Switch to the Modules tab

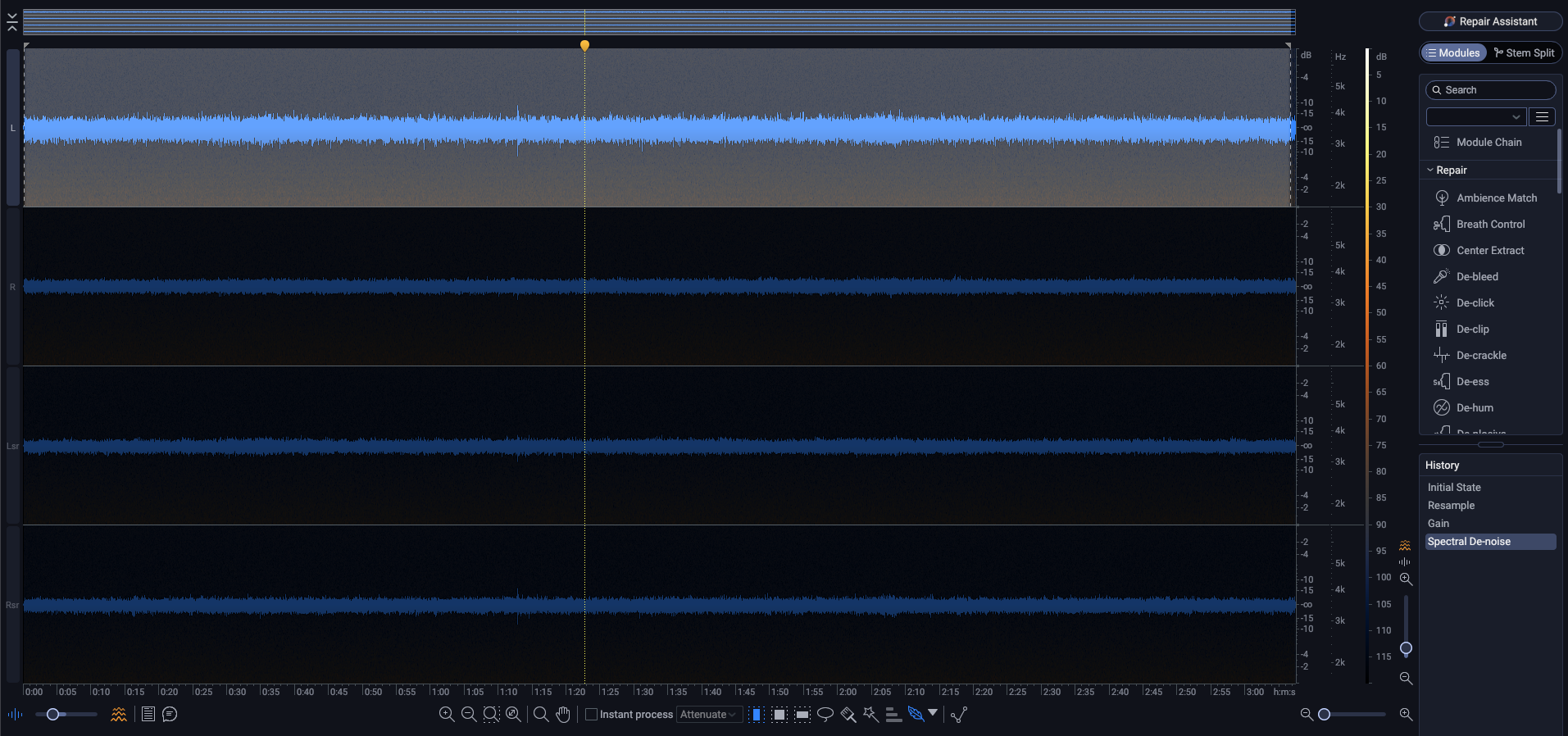tap(1453, 52)
